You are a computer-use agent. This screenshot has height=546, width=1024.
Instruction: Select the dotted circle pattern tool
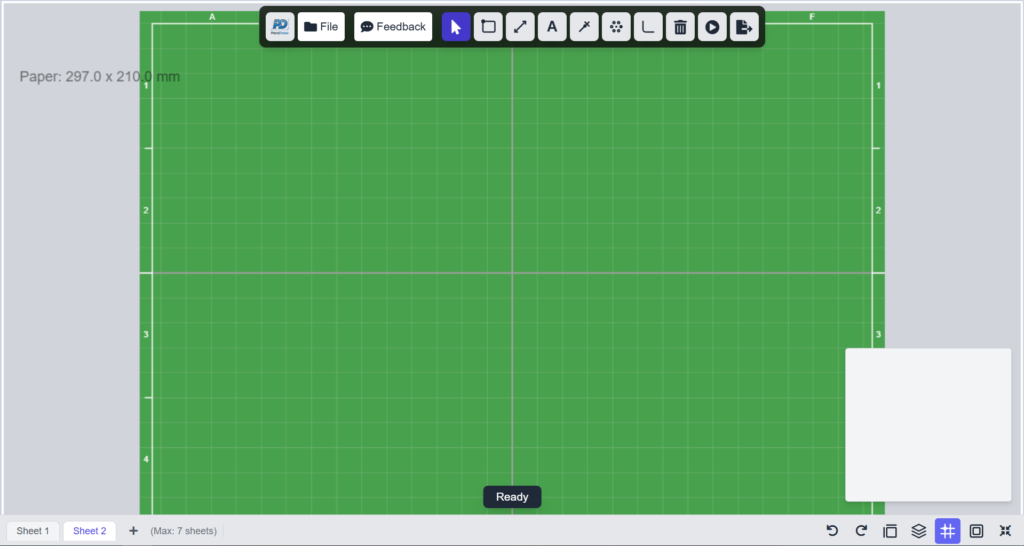click(x=616, y=27)
